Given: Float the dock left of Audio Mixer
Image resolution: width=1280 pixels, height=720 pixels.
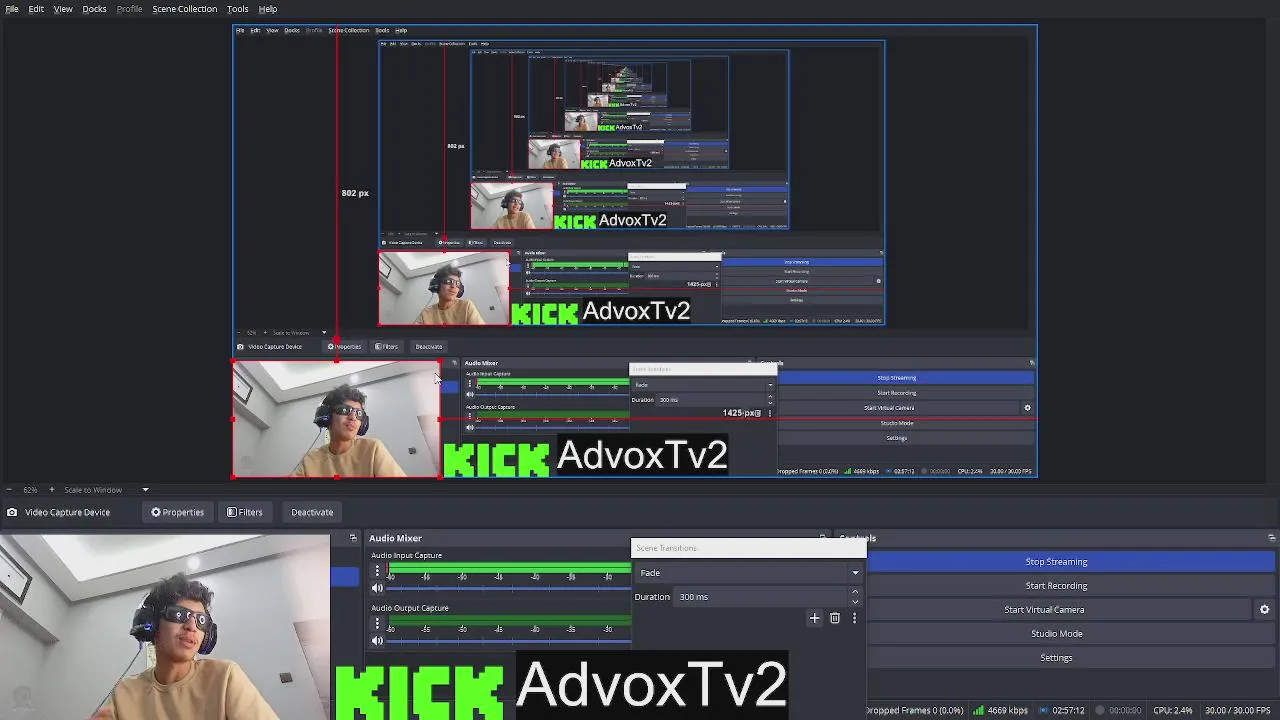Looking at the screenshot, I should (352, 538).
